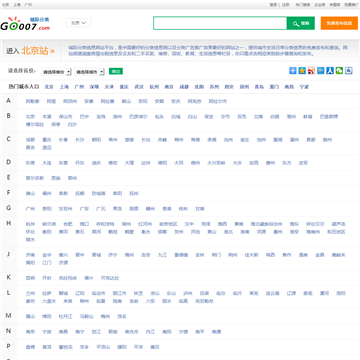Click the green search button
Viewport: 360px width, 360px height.
tap(301, 23)
